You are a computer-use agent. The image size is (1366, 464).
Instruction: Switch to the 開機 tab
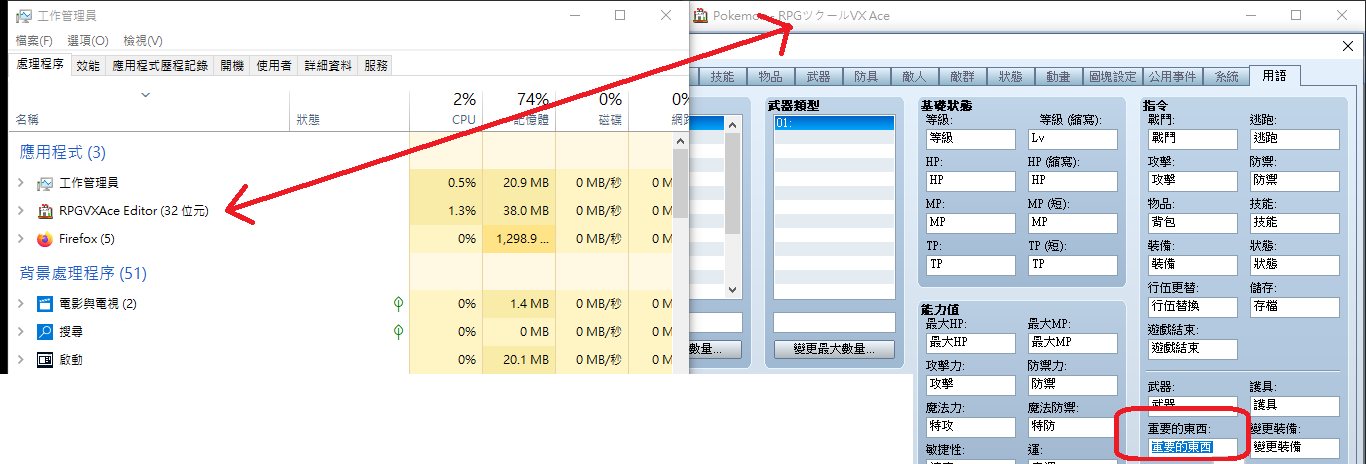(232, 66)
